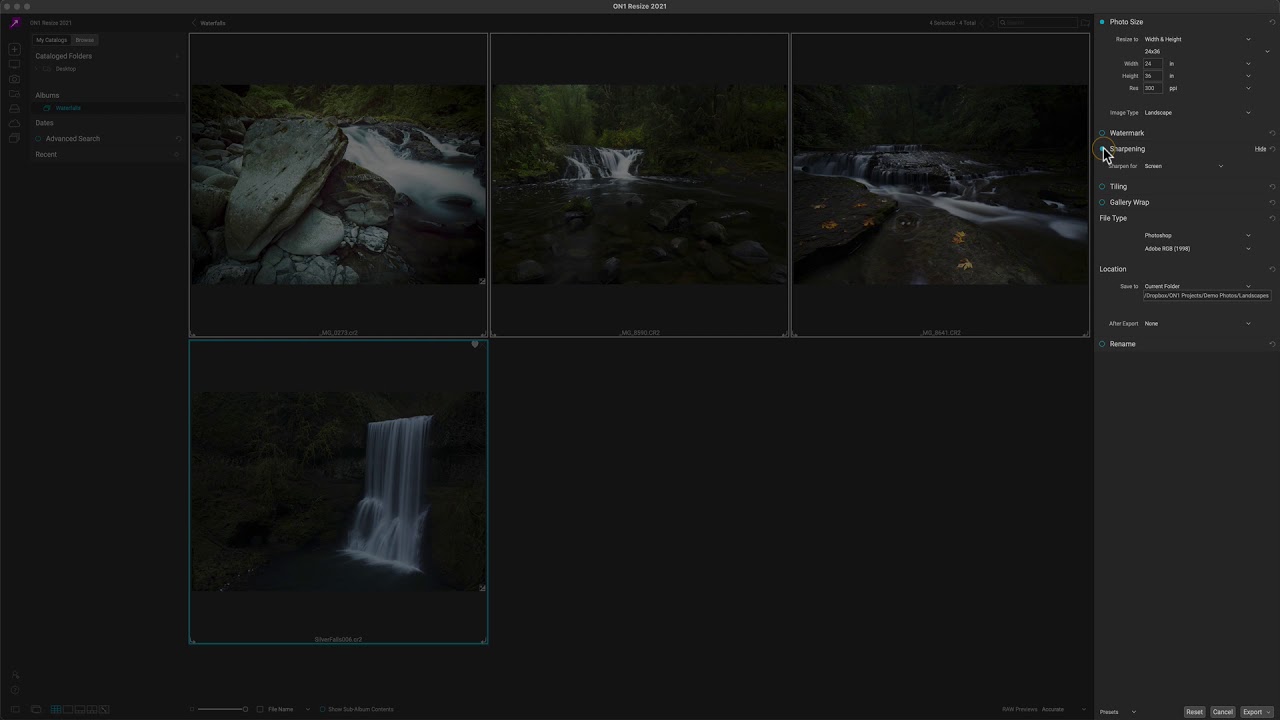Open the Dates section
The width and height of the screenshot is (1280, 720).
[45, 123]
